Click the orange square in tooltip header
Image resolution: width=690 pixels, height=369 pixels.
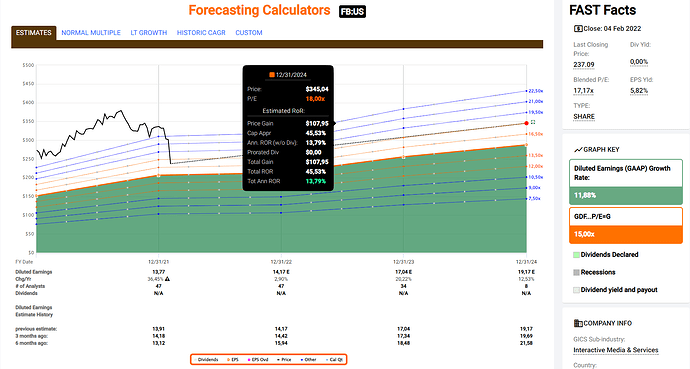(272, 75)
